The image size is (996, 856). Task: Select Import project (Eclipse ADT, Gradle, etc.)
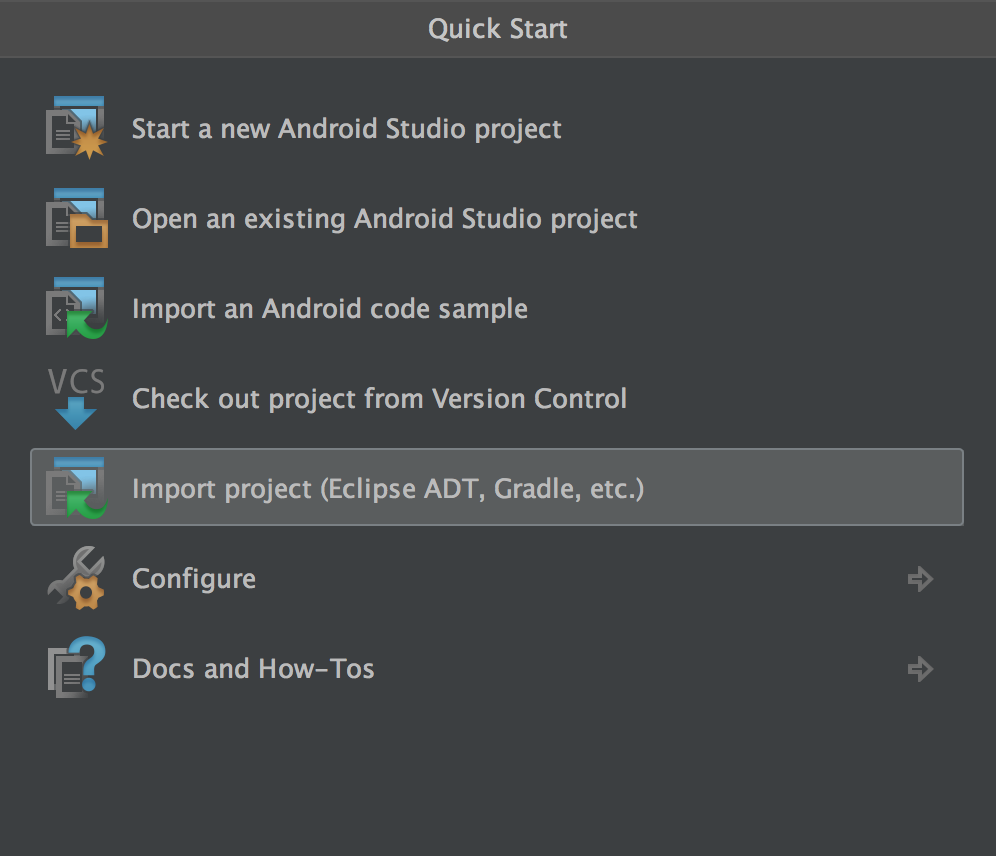497,487
